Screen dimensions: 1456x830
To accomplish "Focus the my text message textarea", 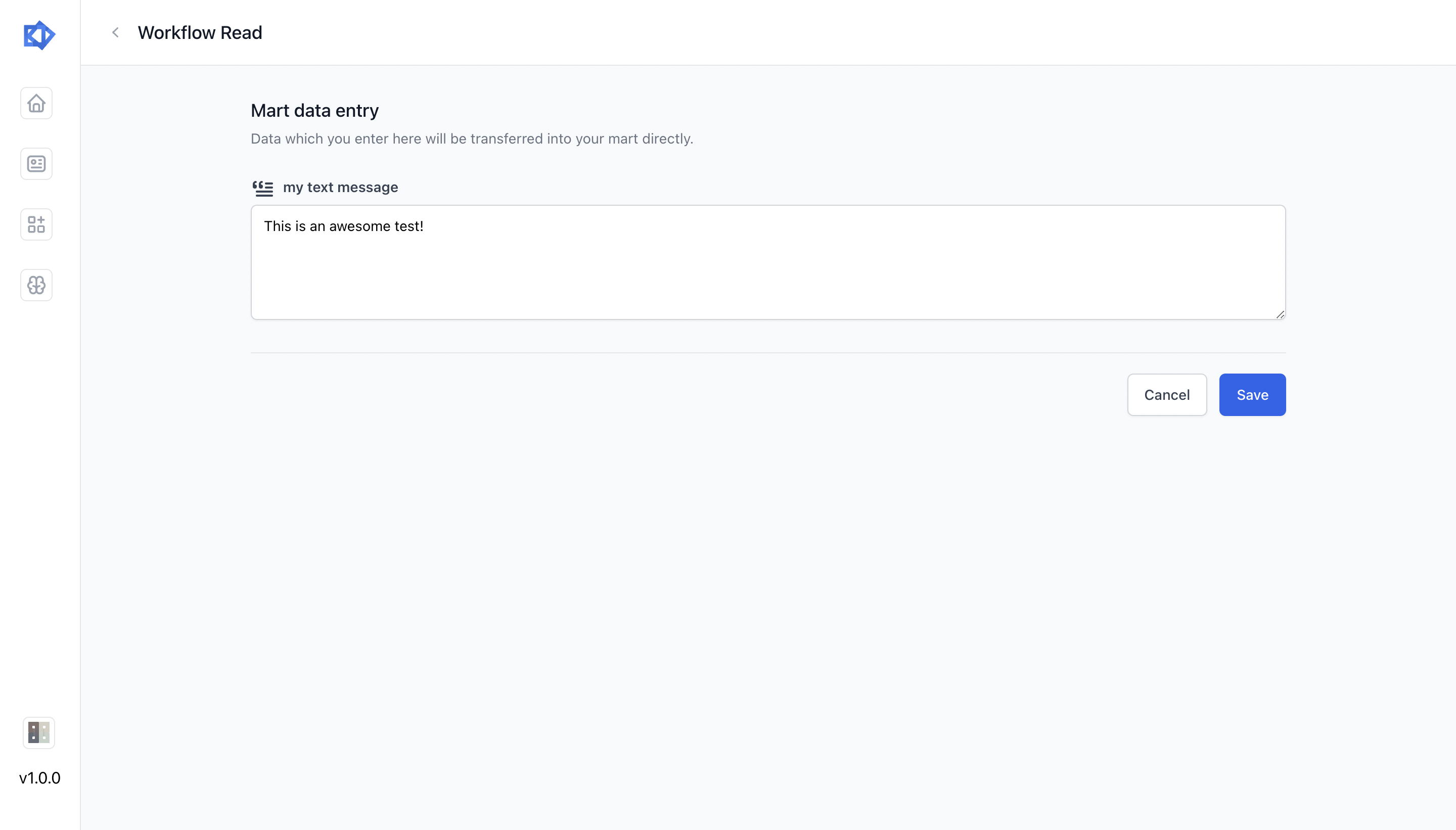I will click(x=768, y=262).
